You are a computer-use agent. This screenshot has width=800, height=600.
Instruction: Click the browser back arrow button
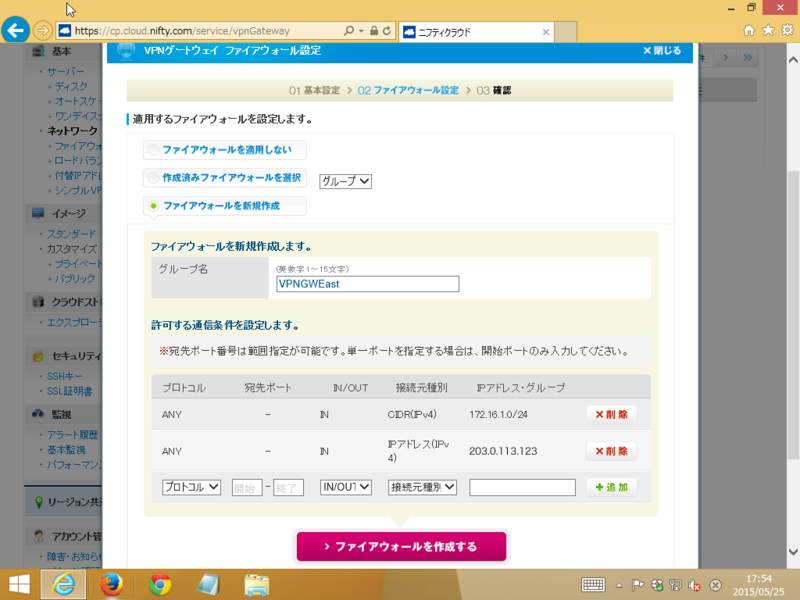(15, 30)
